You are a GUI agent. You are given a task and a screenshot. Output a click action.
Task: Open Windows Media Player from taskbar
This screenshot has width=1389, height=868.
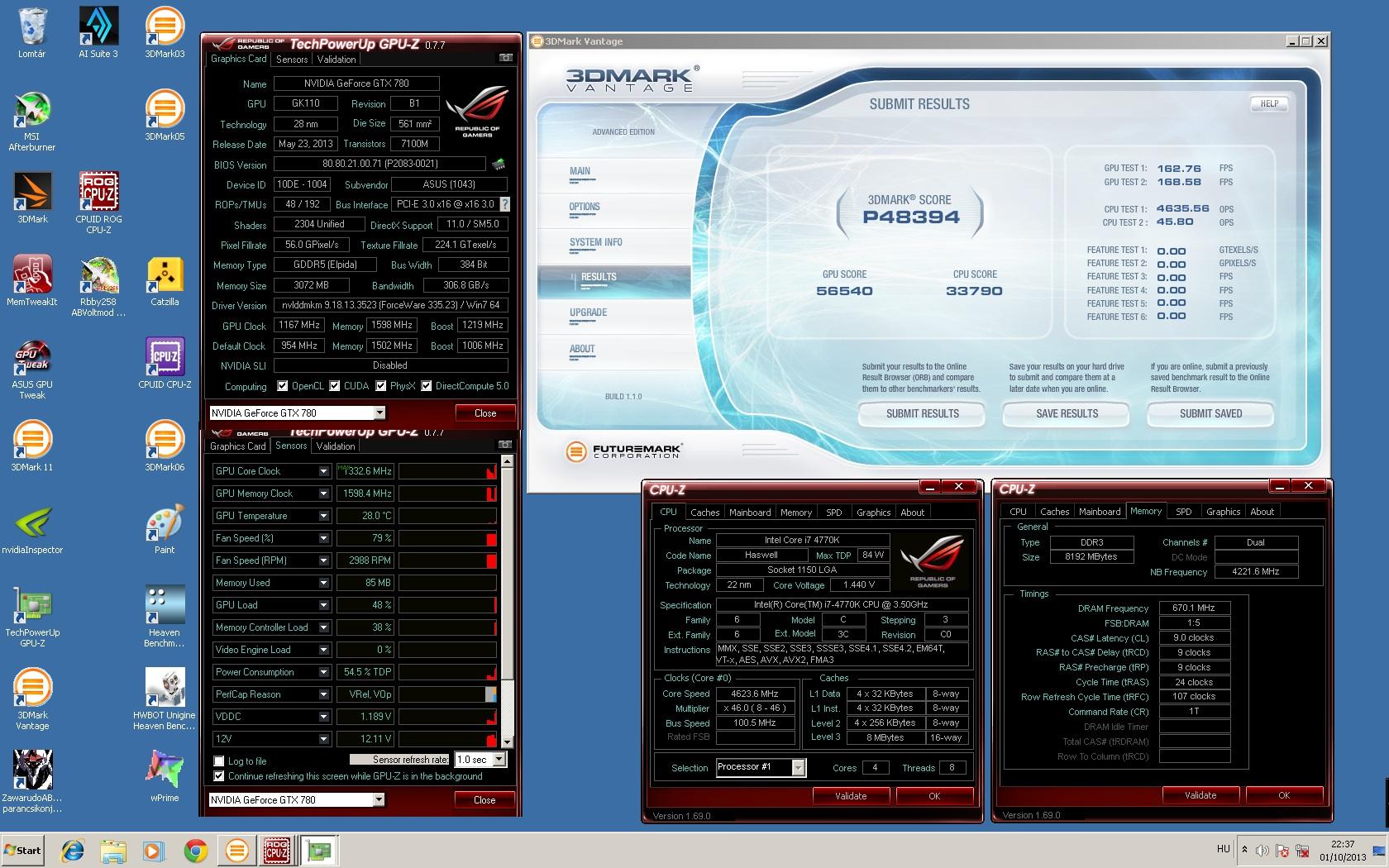pos(155,851)
